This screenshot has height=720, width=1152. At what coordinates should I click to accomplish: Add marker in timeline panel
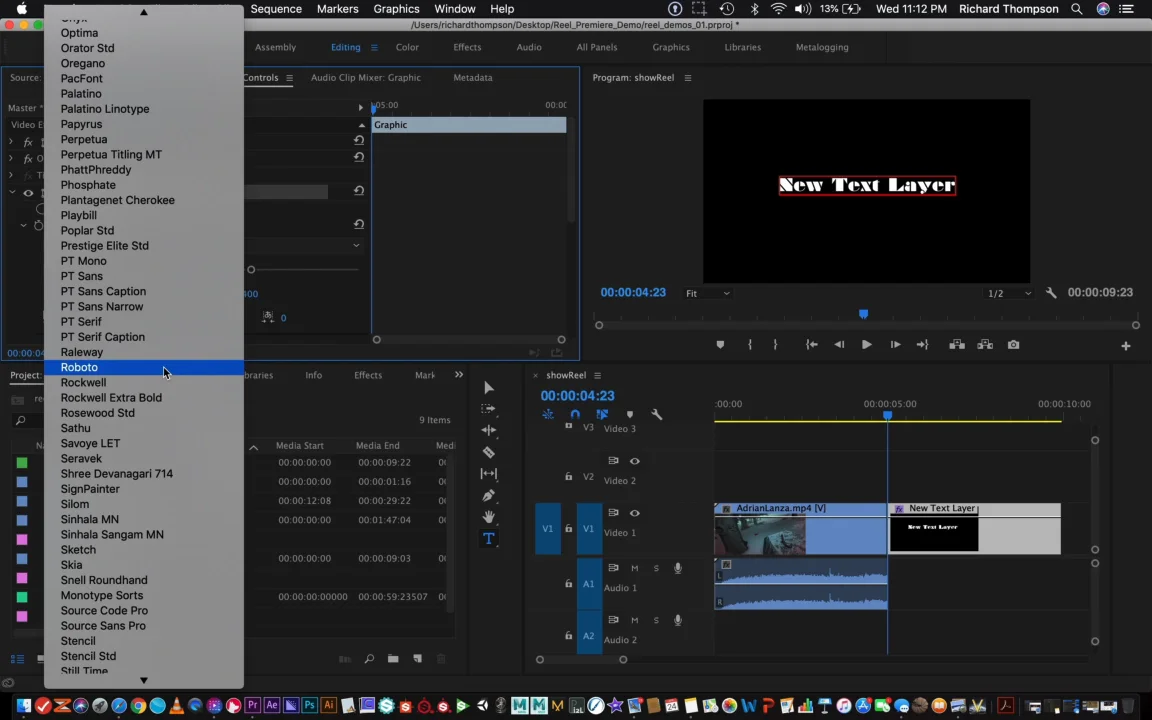[x=630, y=415]
